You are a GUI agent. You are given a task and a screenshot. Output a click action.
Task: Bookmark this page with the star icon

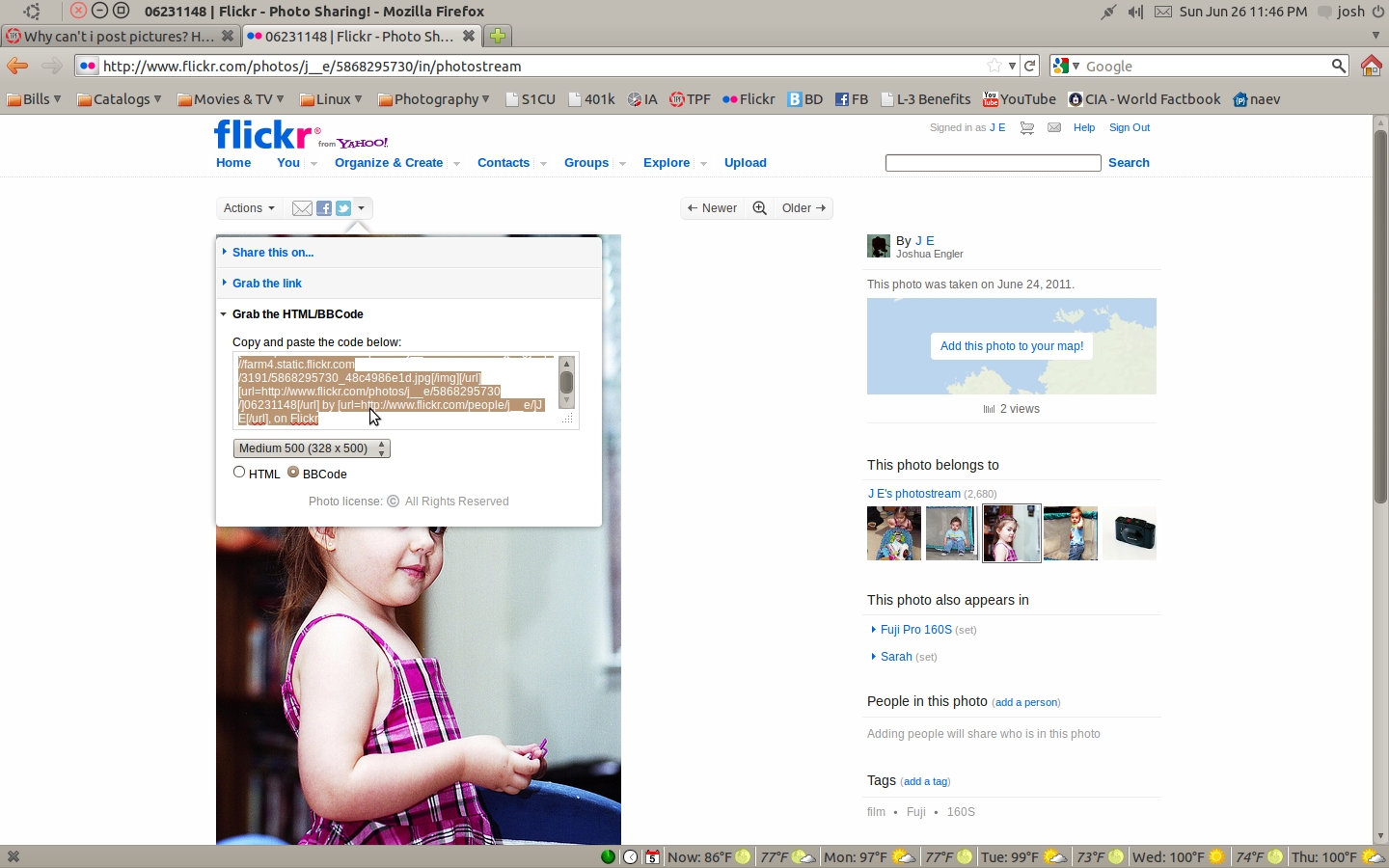[x=994, y=66]
